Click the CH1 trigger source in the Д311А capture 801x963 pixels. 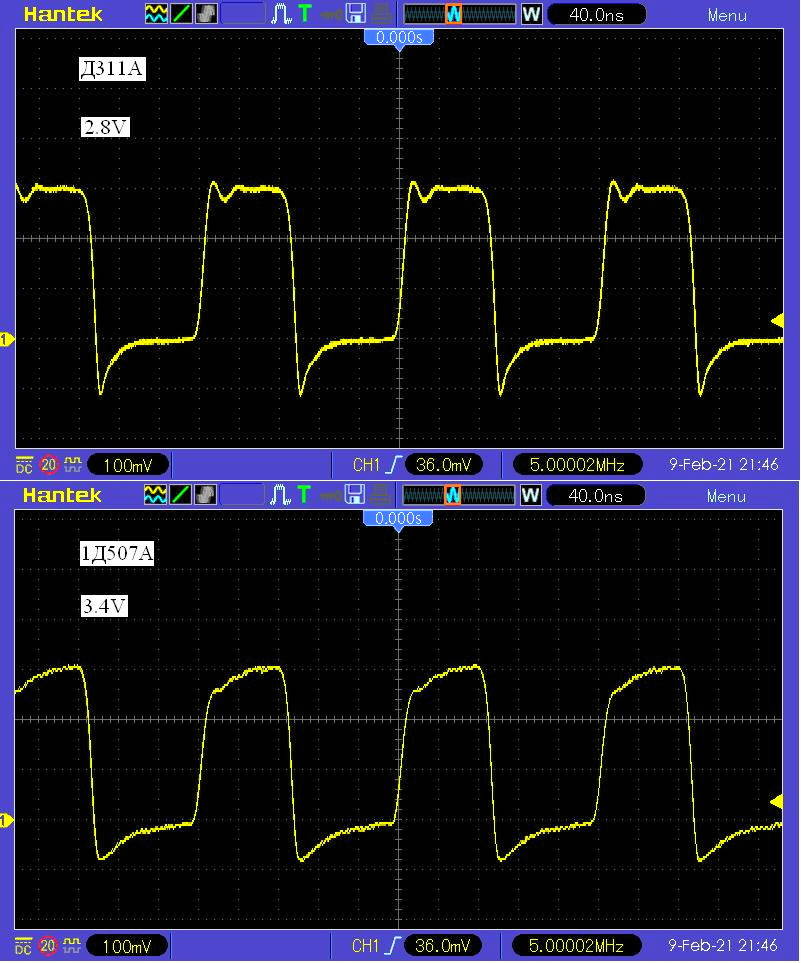pos(367,465)
